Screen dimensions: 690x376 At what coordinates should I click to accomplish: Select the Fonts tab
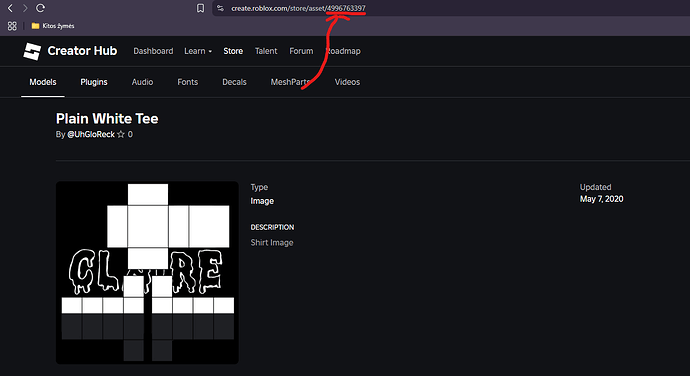[x=187, y=82]
